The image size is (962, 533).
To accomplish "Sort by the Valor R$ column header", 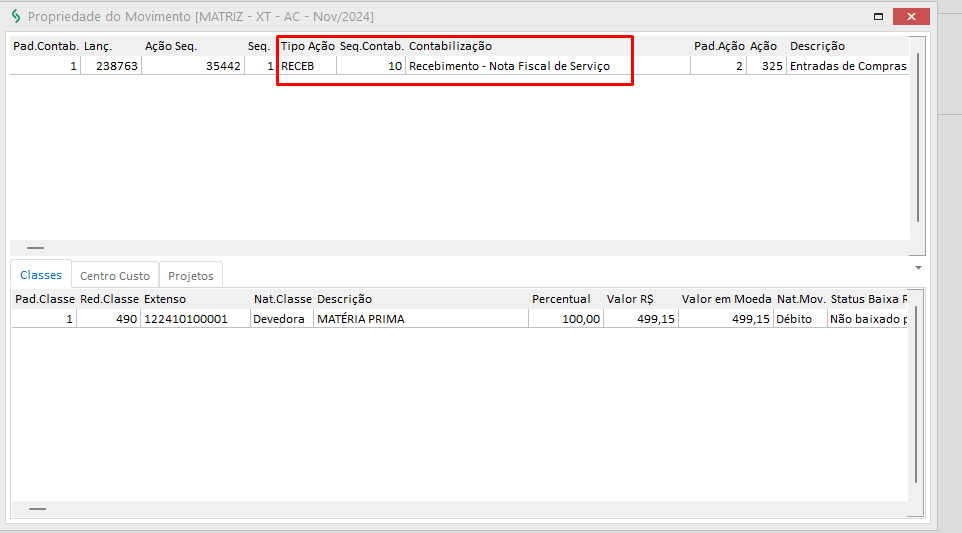I will coord(630,299).
